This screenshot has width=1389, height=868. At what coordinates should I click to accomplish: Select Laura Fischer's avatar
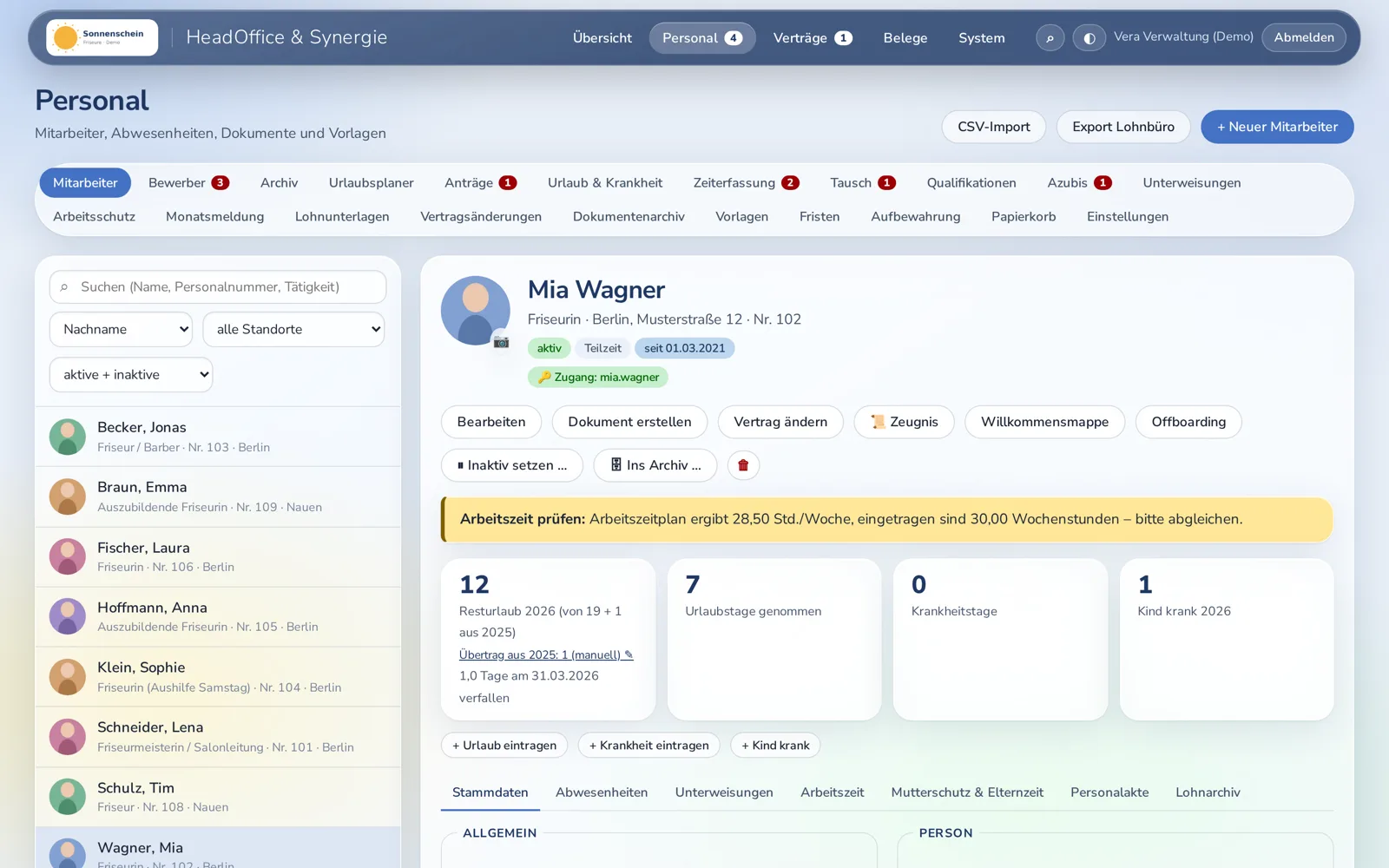[68, 556]
